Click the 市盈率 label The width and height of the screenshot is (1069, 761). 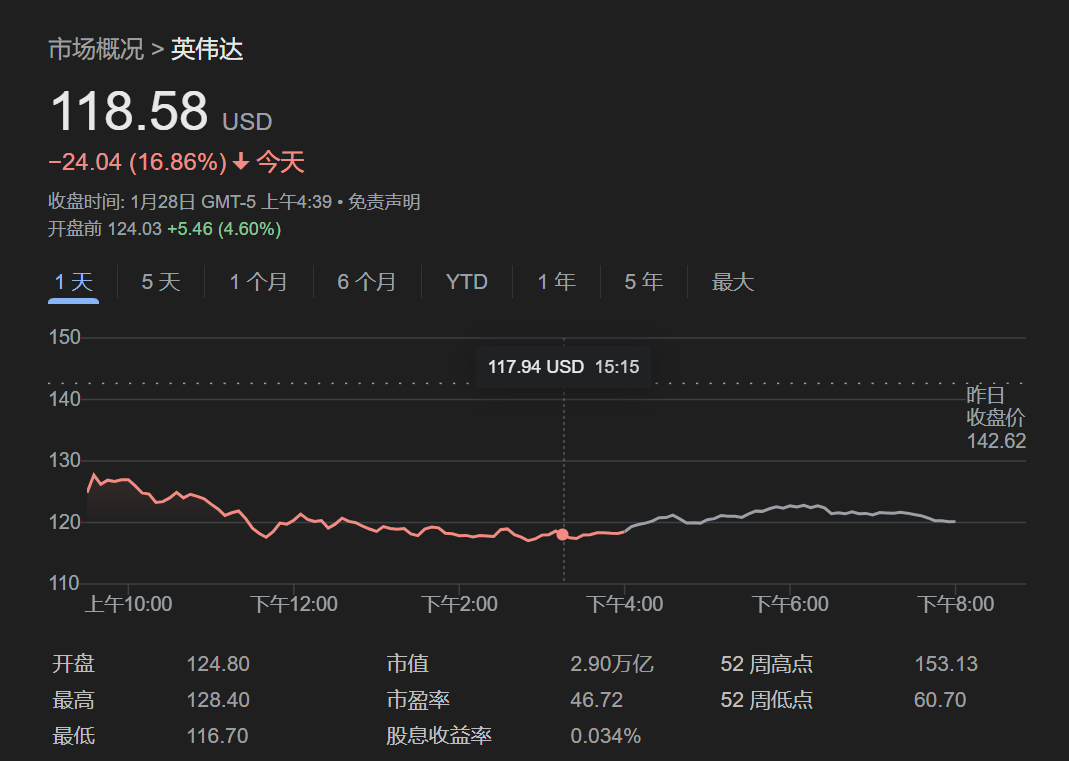click(x=418, y=700)
